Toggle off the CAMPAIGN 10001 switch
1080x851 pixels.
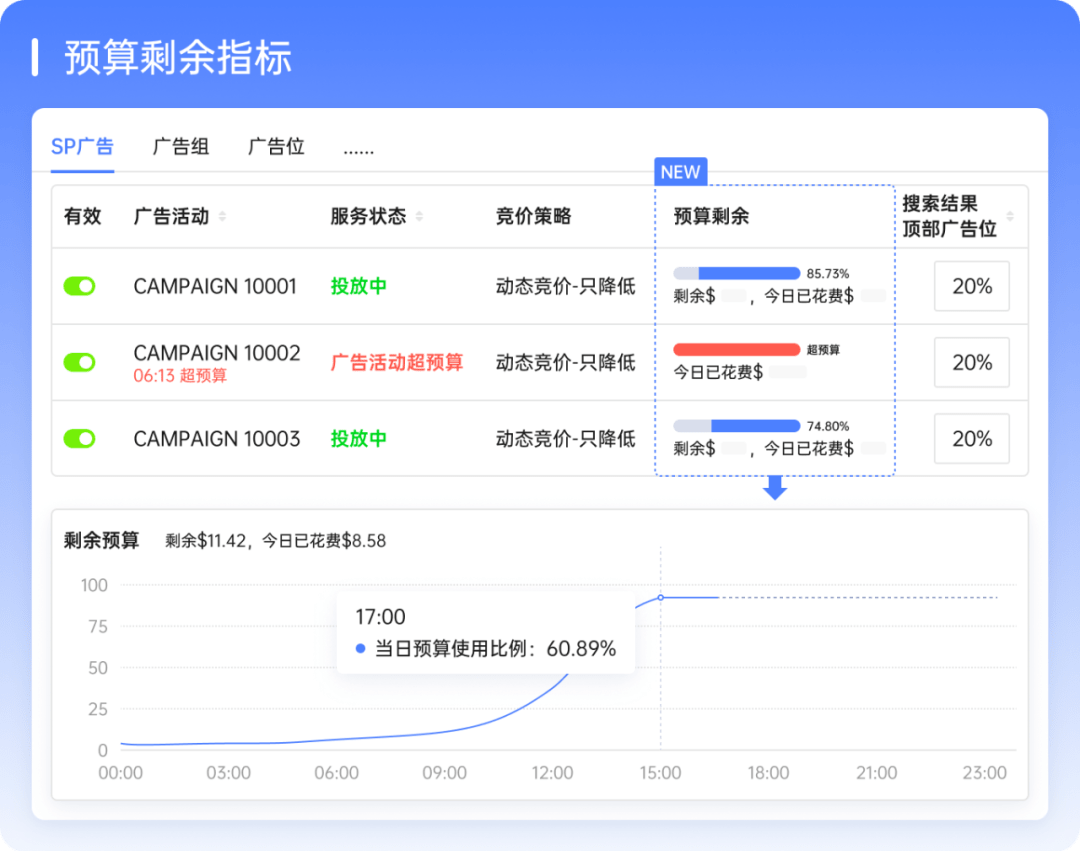(x=79, y=286)
